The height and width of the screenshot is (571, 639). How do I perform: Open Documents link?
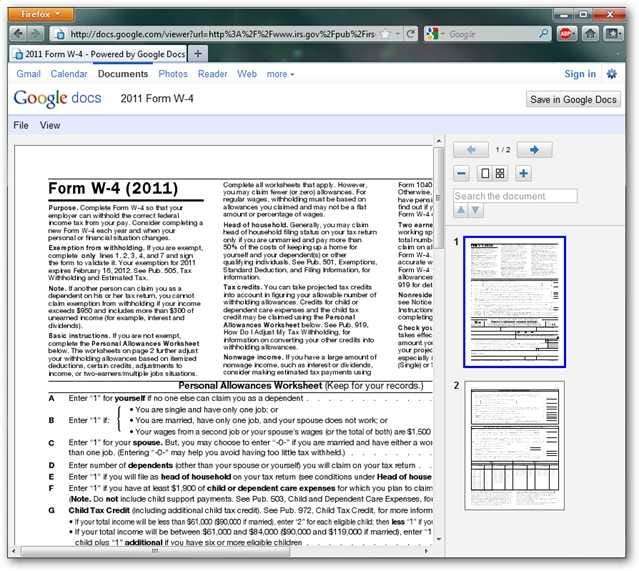click(123, 74)
